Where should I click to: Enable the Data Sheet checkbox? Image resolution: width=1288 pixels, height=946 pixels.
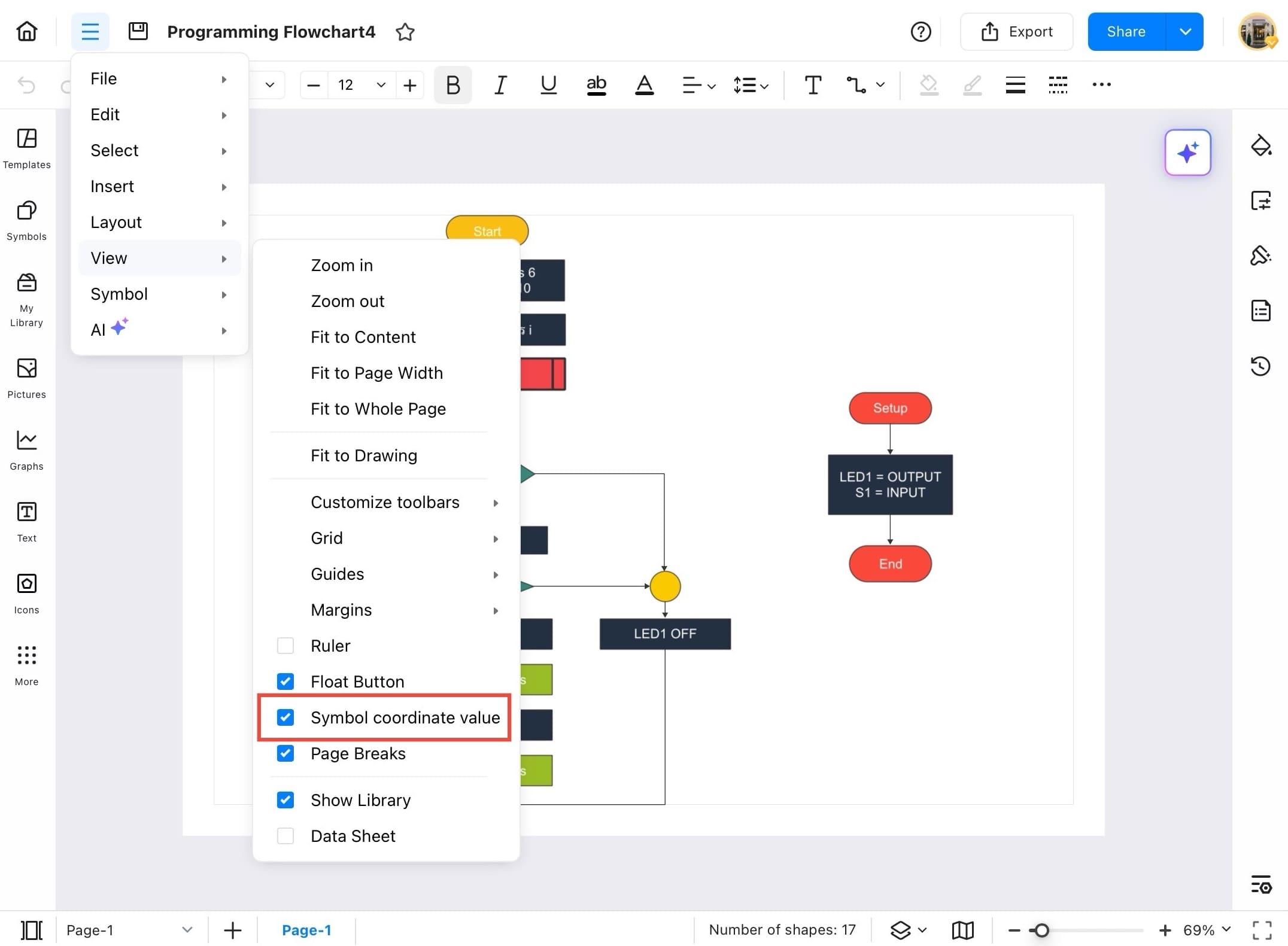[285, 836]
